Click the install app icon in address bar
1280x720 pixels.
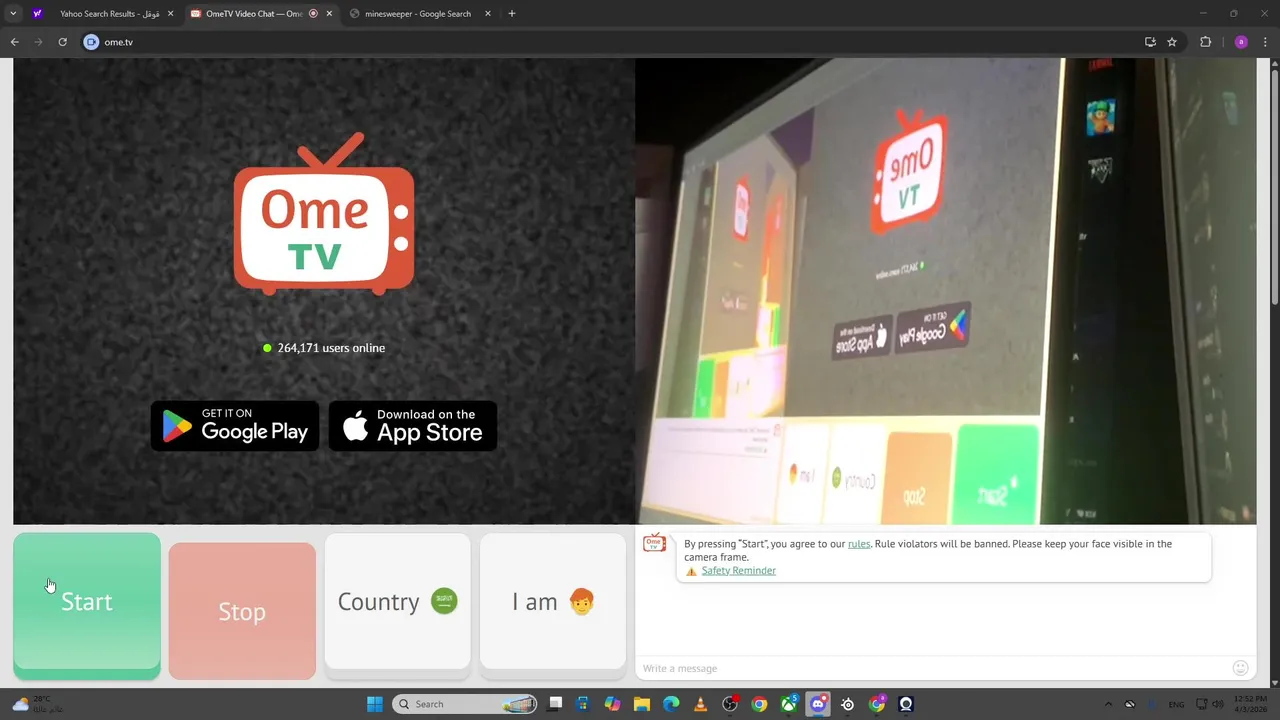point(1150,42)
